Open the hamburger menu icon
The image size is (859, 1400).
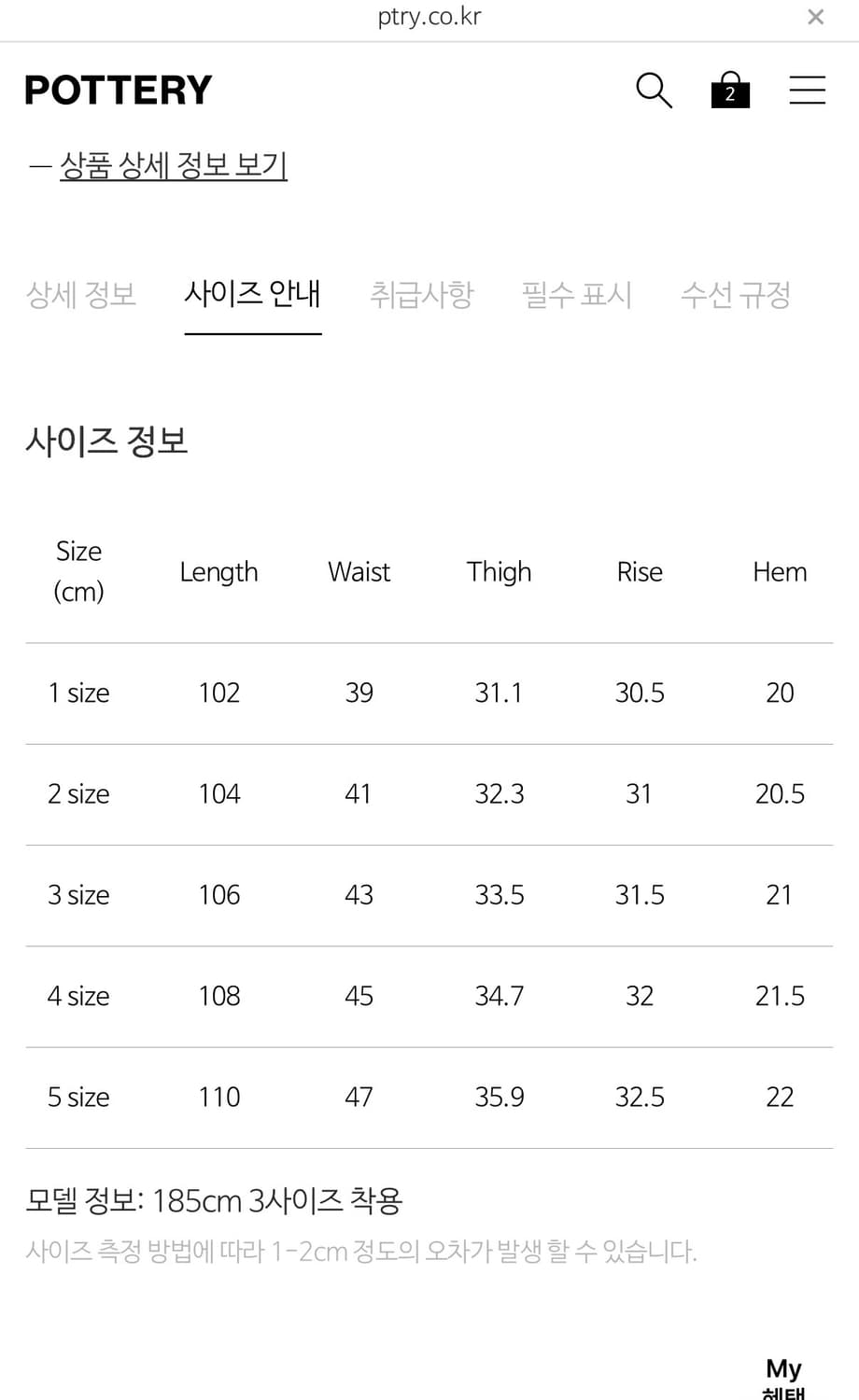[x=807, y=90]
